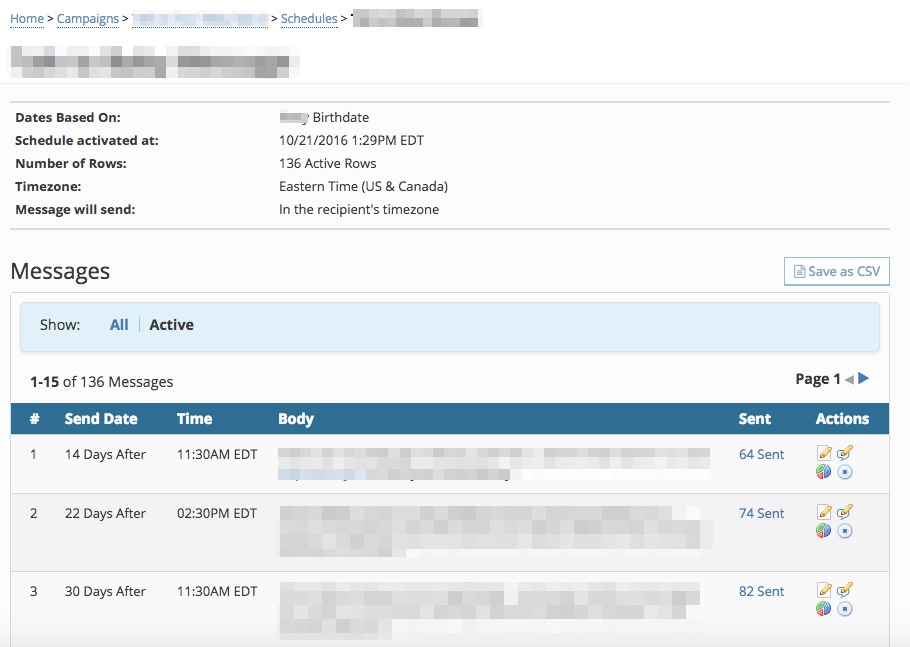Click the Save as CSV button
Image resolution: width=910 pixels, height=647 pixels.
(x=836, y=271)
